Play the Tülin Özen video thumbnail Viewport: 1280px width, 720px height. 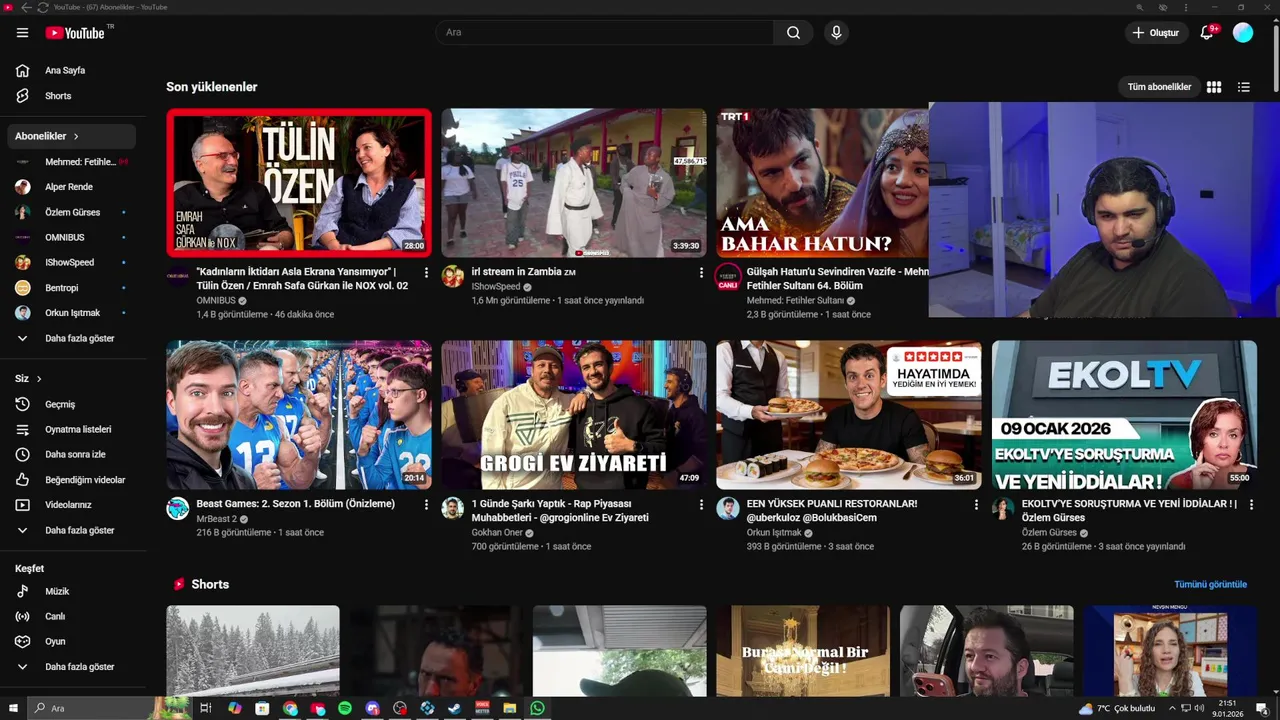point(299,183)
